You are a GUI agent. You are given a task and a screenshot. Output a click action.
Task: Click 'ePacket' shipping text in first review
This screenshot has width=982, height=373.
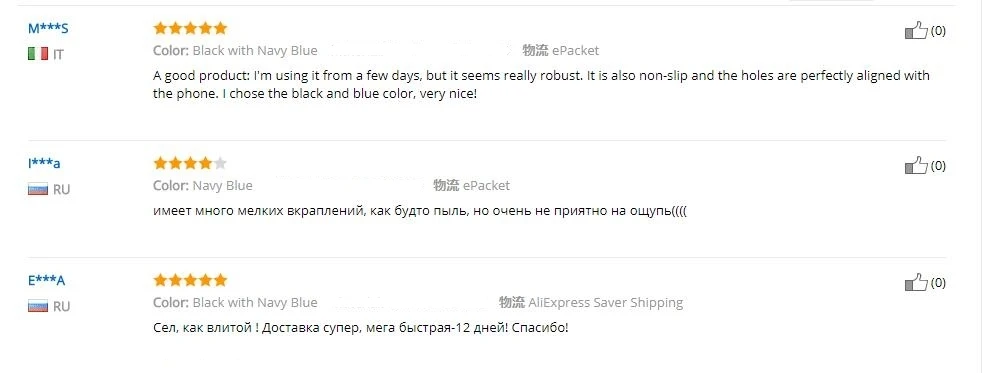click(x=576, y=51)
